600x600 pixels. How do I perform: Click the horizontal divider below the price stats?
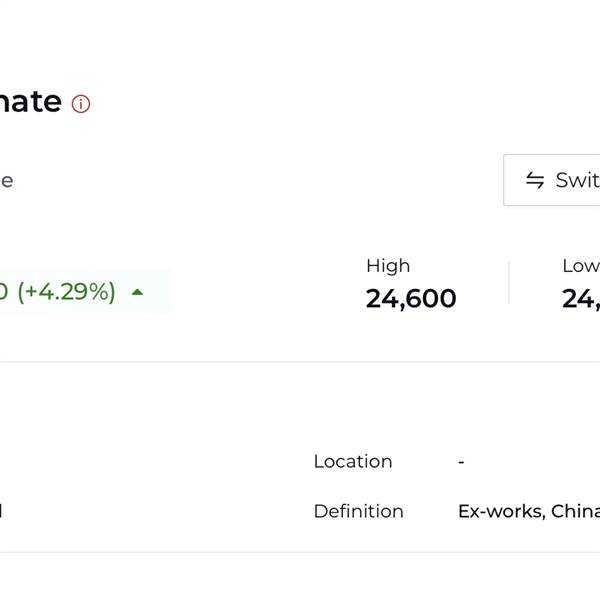click(300, 362)
